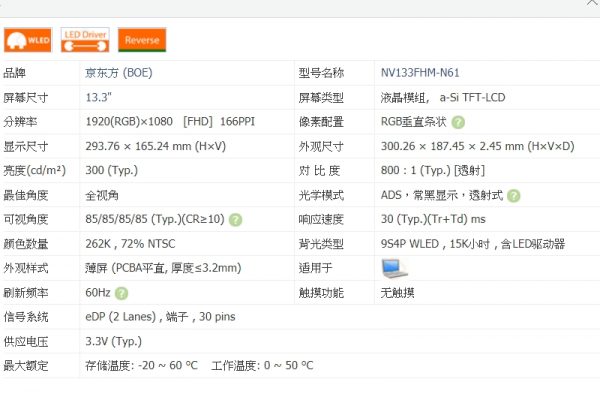Click the 信号系统 label
Screen dimensions: 600x403
[26, 317]
